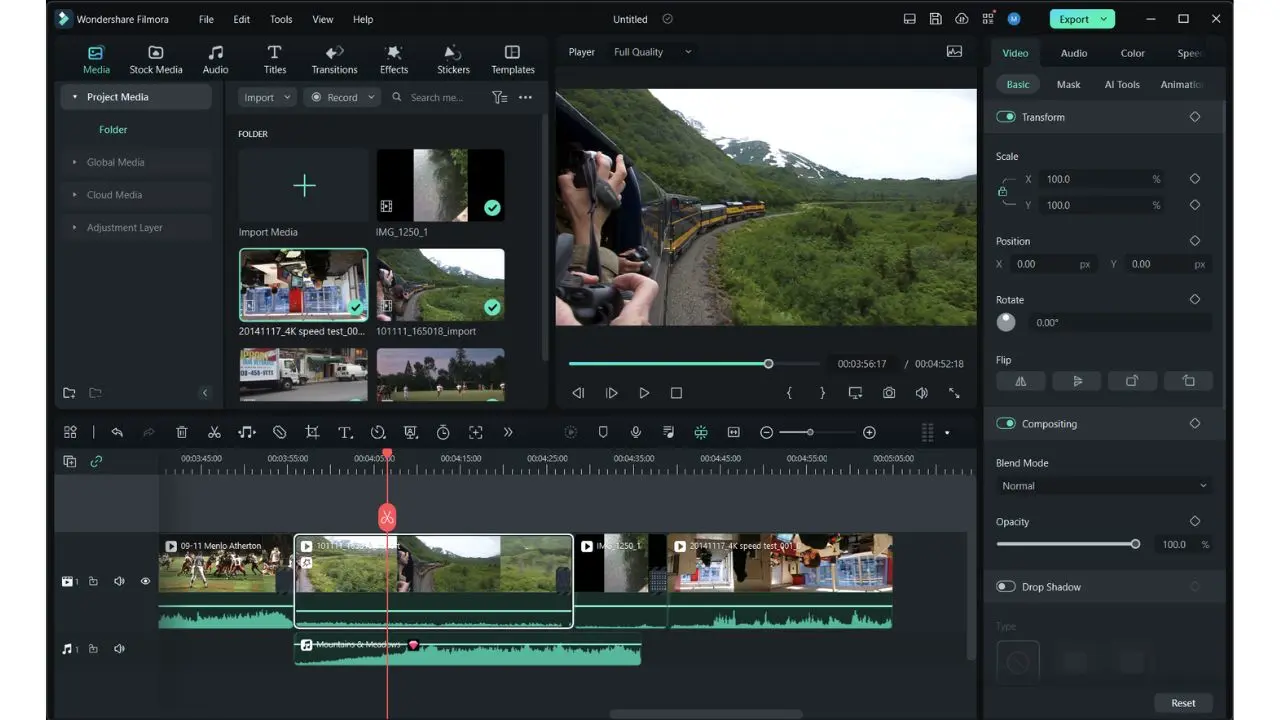The width and height of the screenshot is (1280, 720).
Task: Open the File menu
Action: [206, 19]
